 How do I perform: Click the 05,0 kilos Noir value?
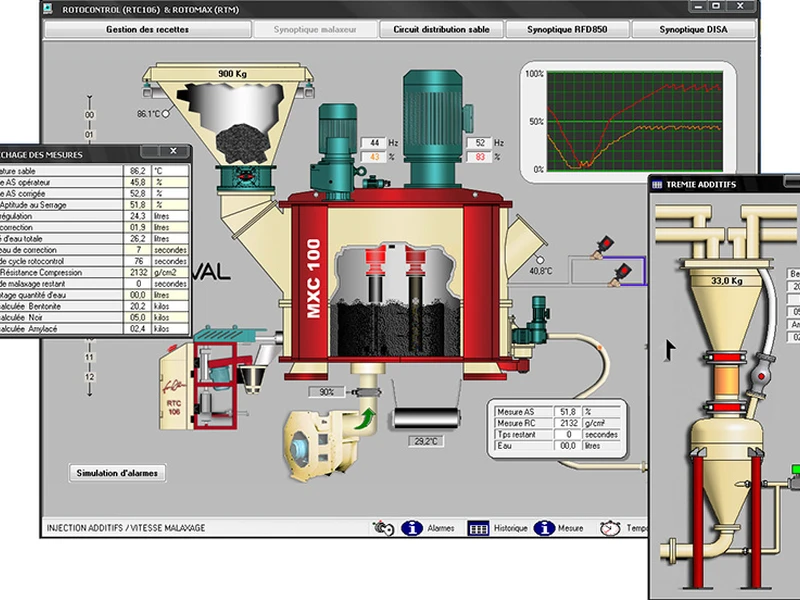tap(138, 317)
